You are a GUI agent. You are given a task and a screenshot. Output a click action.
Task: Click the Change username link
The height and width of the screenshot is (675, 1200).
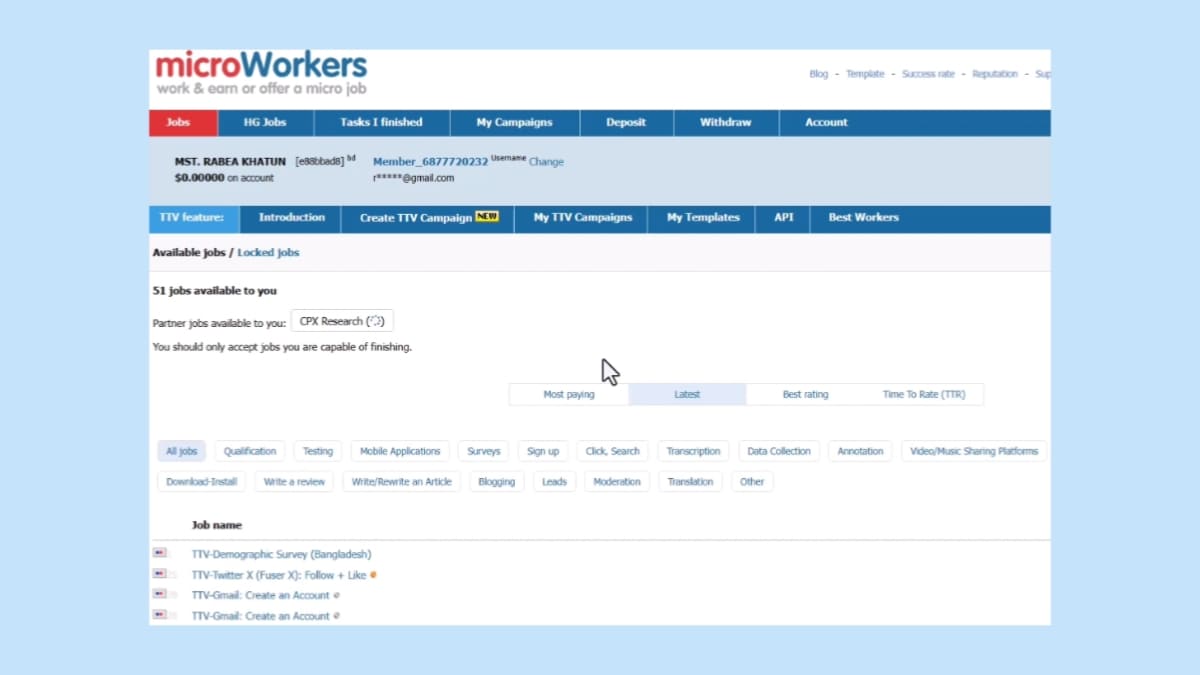tap(546, 162)
